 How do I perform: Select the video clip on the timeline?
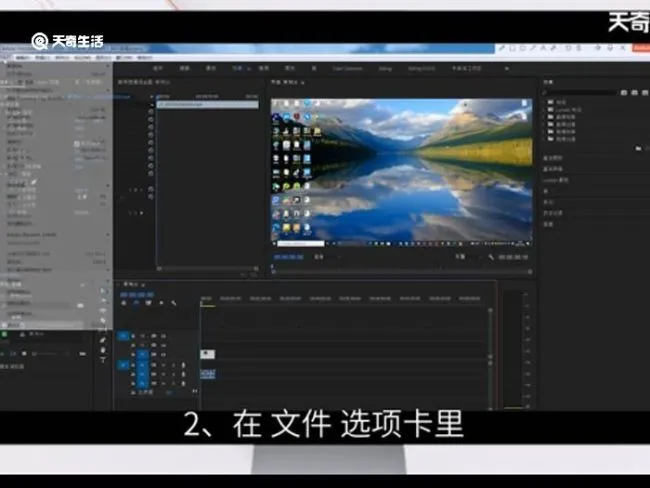coord(208,354)
